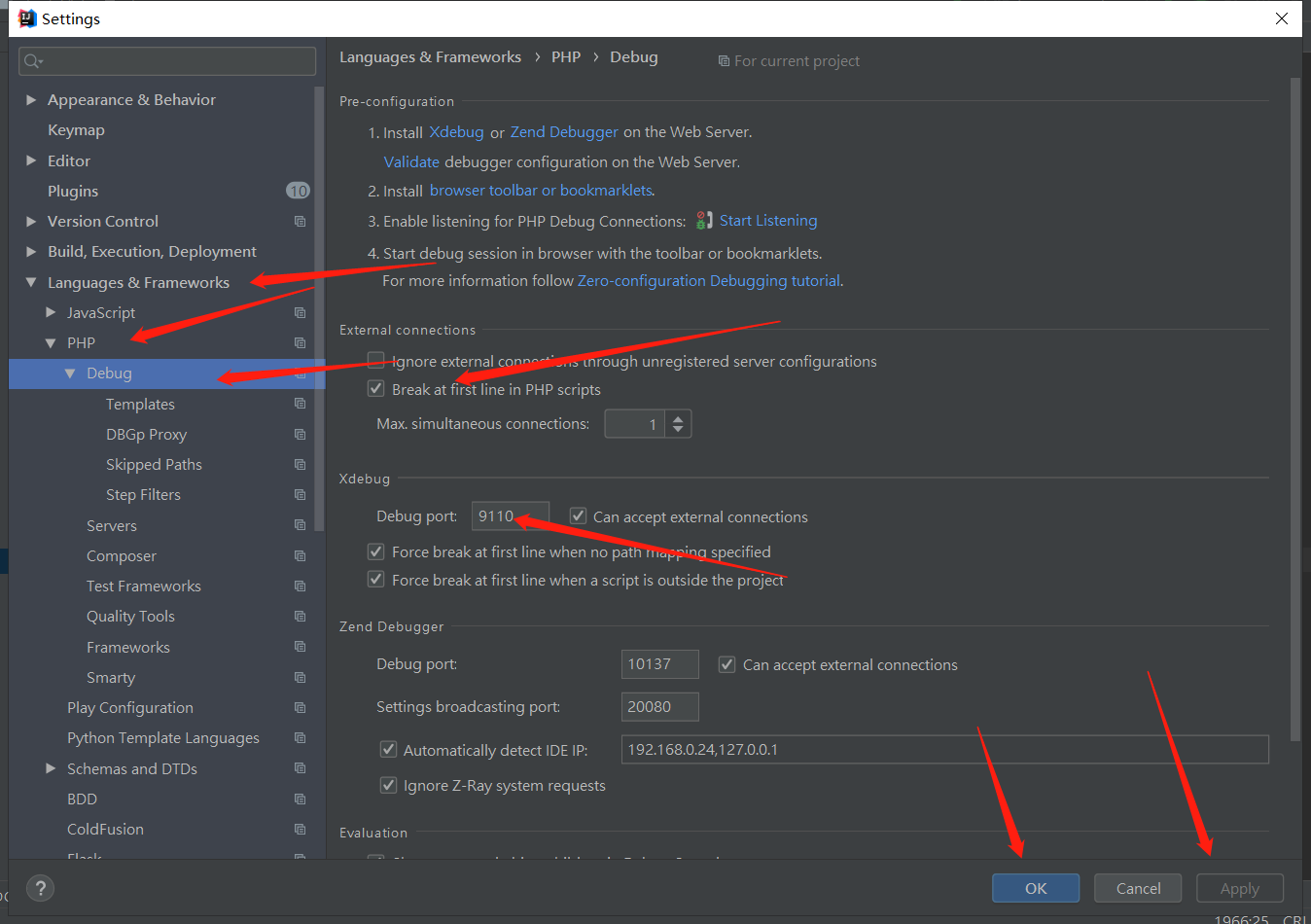The image size is (1311, 924).
Task: Click project-level icon beside Servers
Action: (x=300, y=525)
